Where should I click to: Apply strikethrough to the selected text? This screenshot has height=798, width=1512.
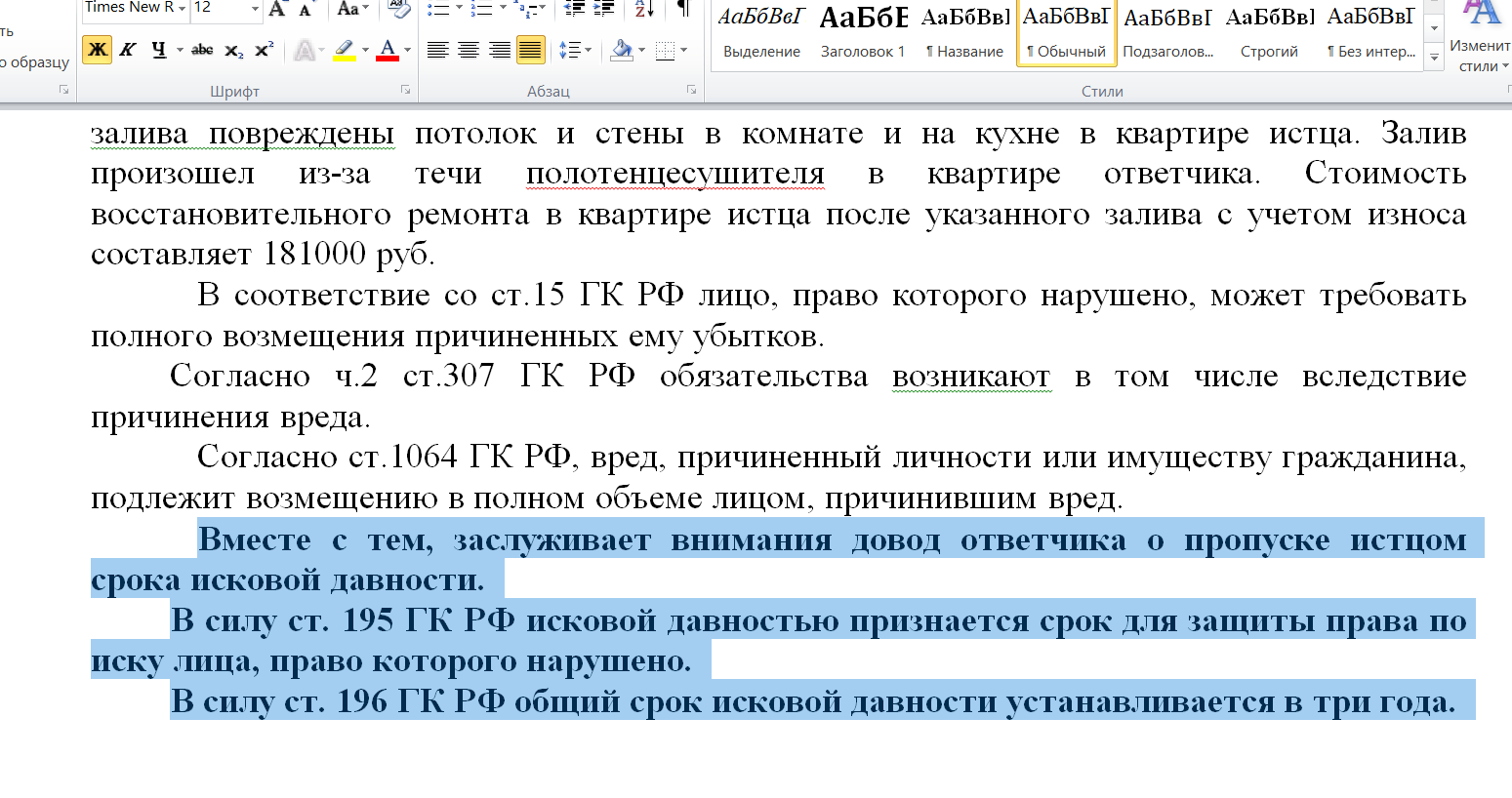[x=202, y=49]
